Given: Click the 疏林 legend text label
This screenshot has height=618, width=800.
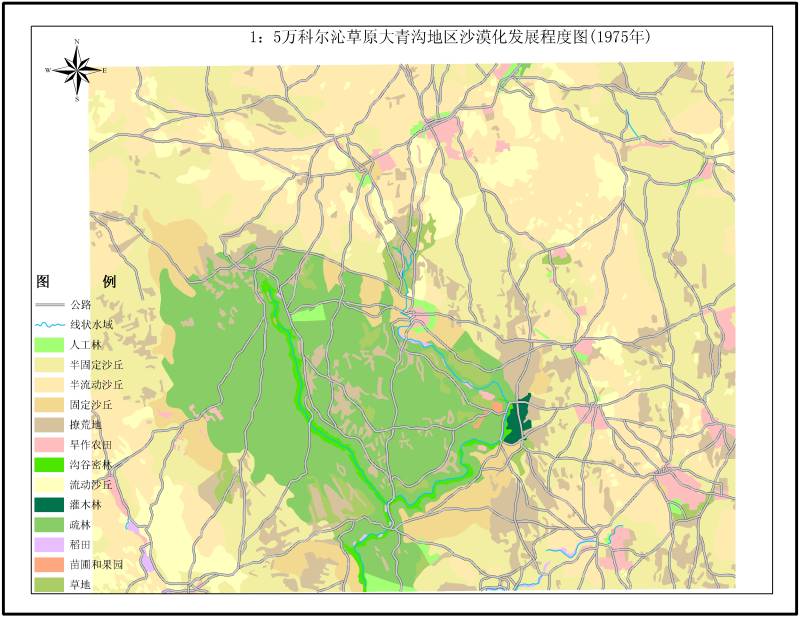Looking at the screenshot, I should click(80, 525).
